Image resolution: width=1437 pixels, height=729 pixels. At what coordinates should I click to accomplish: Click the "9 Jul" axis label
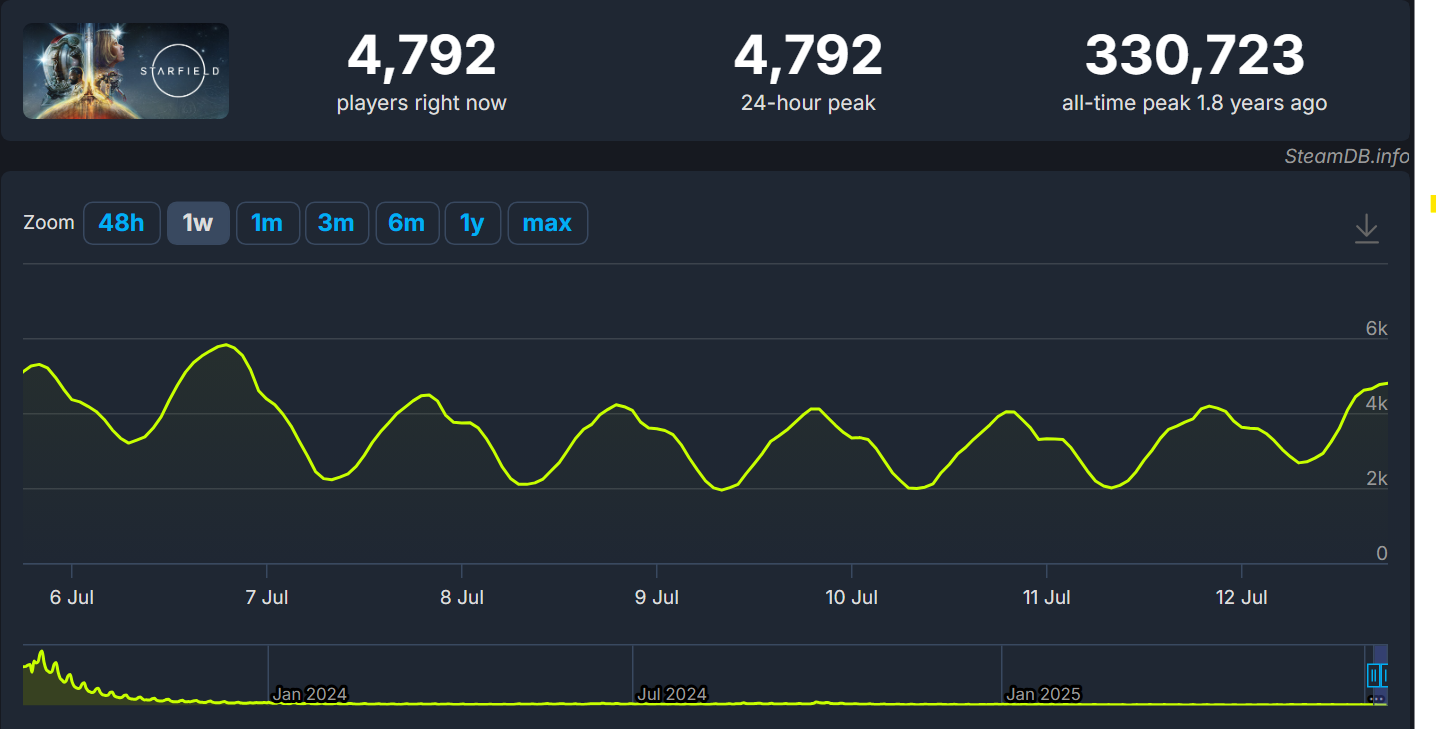pos(656,597)
